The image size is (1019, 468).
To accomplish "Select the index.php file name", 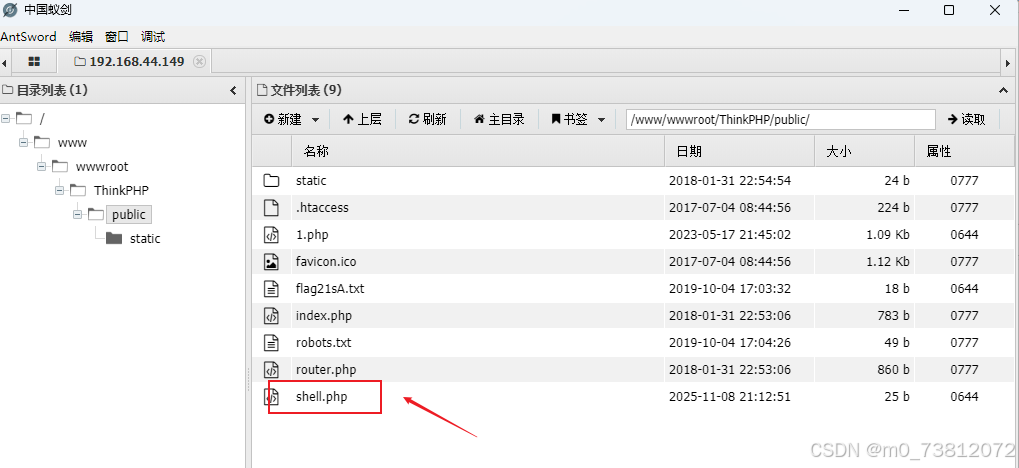I will (x=324, y=316).
